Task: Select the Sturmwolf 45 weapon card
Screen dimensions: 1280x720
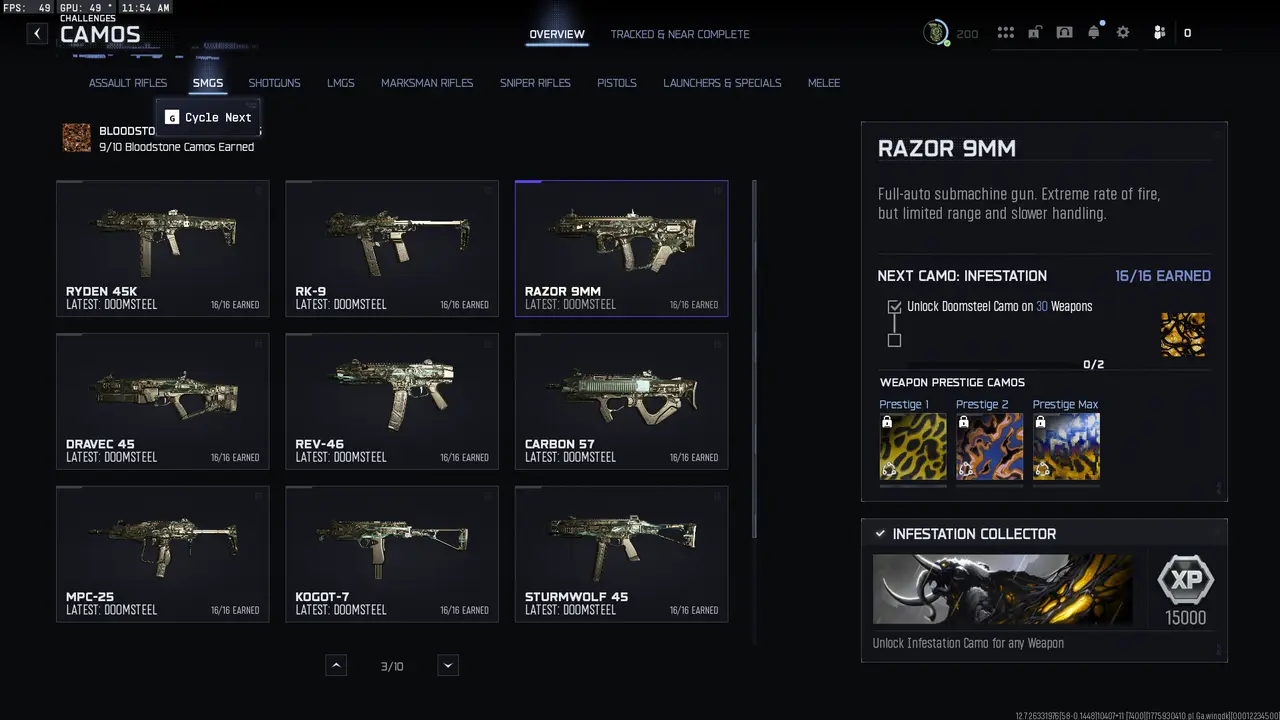Action: pyautogui.click(x=622, y=554)
